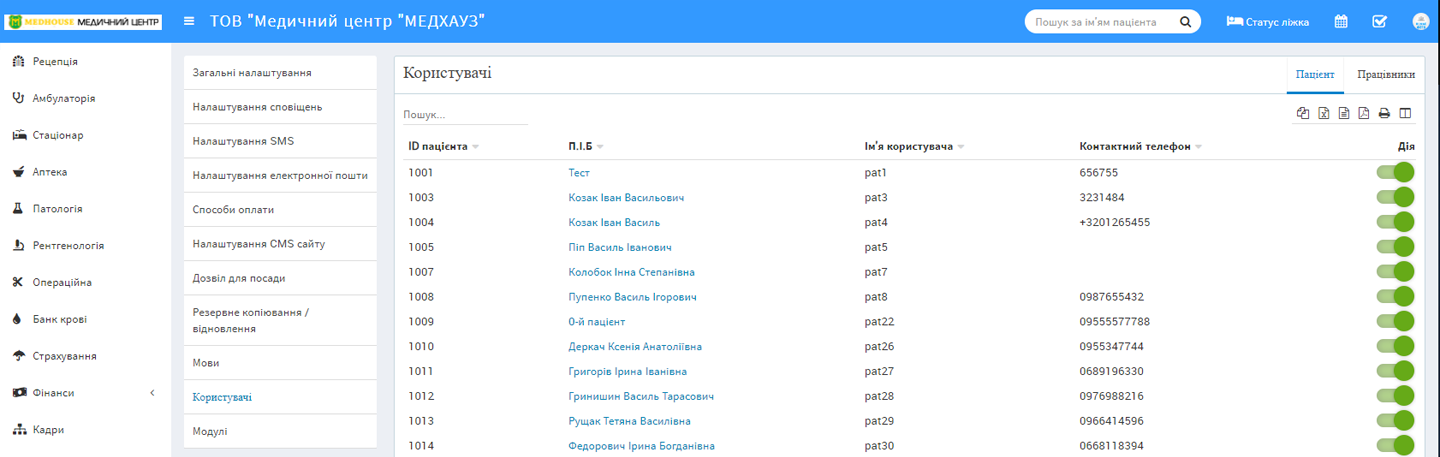The width and height of the screenshot is (1440, 457).
Task: Open Дозвіл для посади settings
Action: (280, 278)
